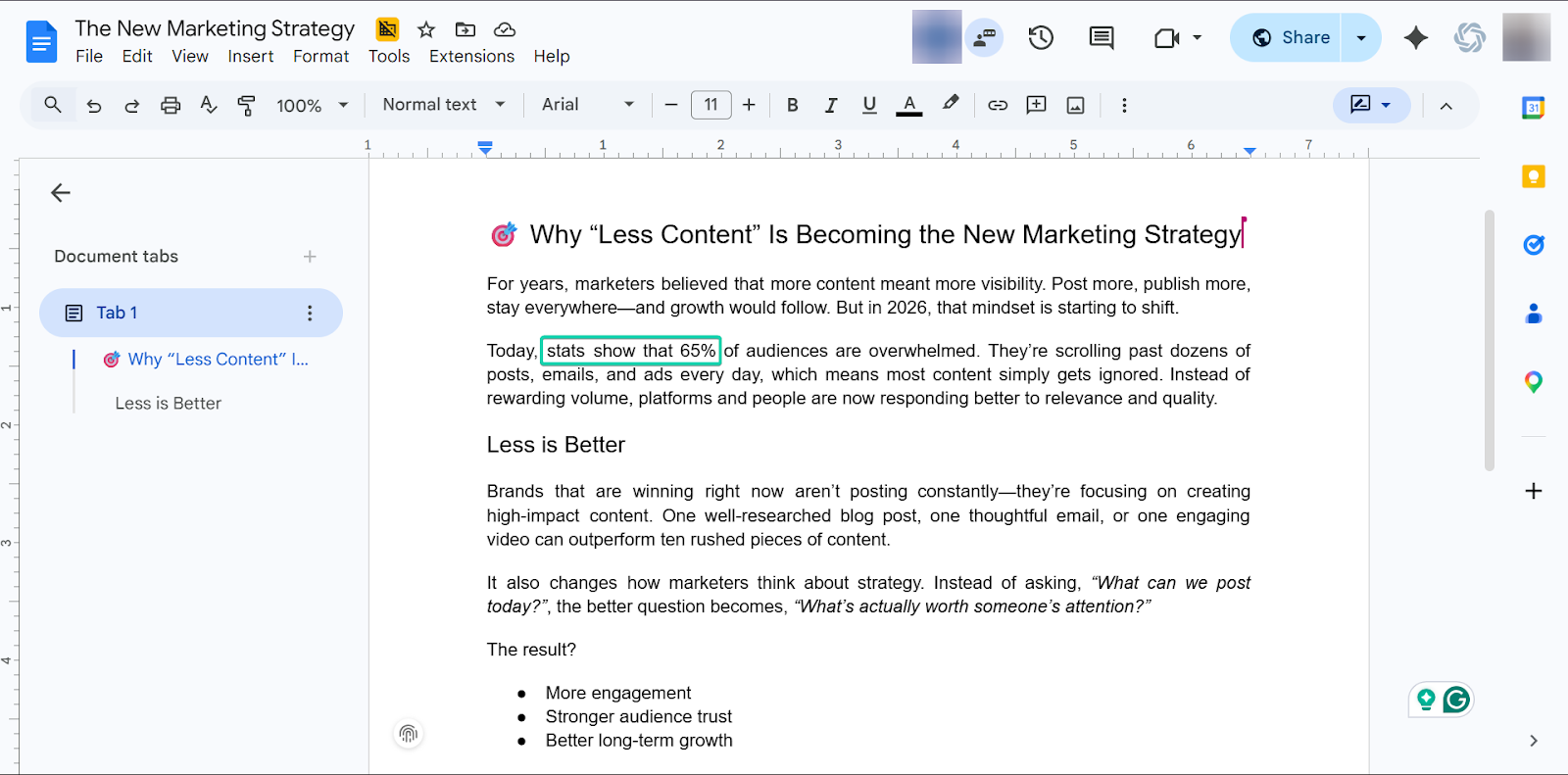This screenshot has width=1568, height=775.
Task: Toggle italic formatting
Action: [x=831, y=106]
